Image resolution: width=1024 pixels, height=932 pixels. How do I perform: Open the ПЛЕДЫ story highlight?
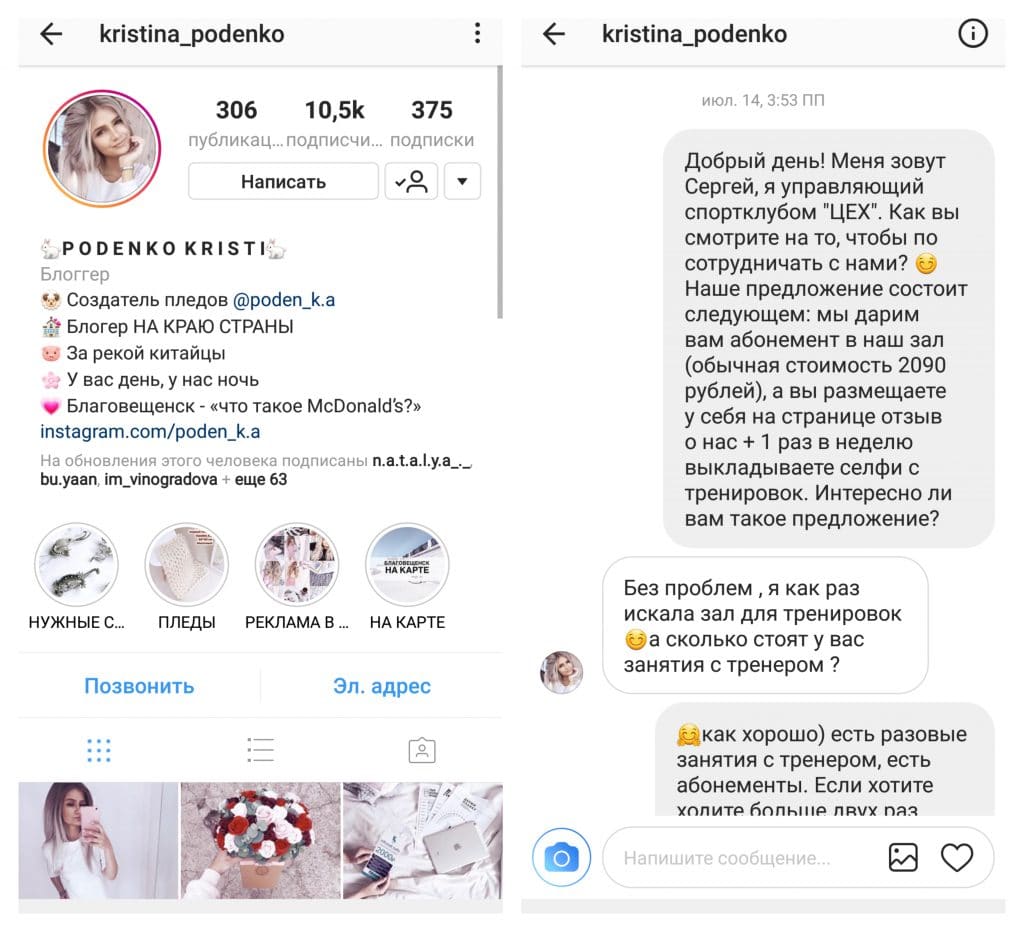[187, 566]
